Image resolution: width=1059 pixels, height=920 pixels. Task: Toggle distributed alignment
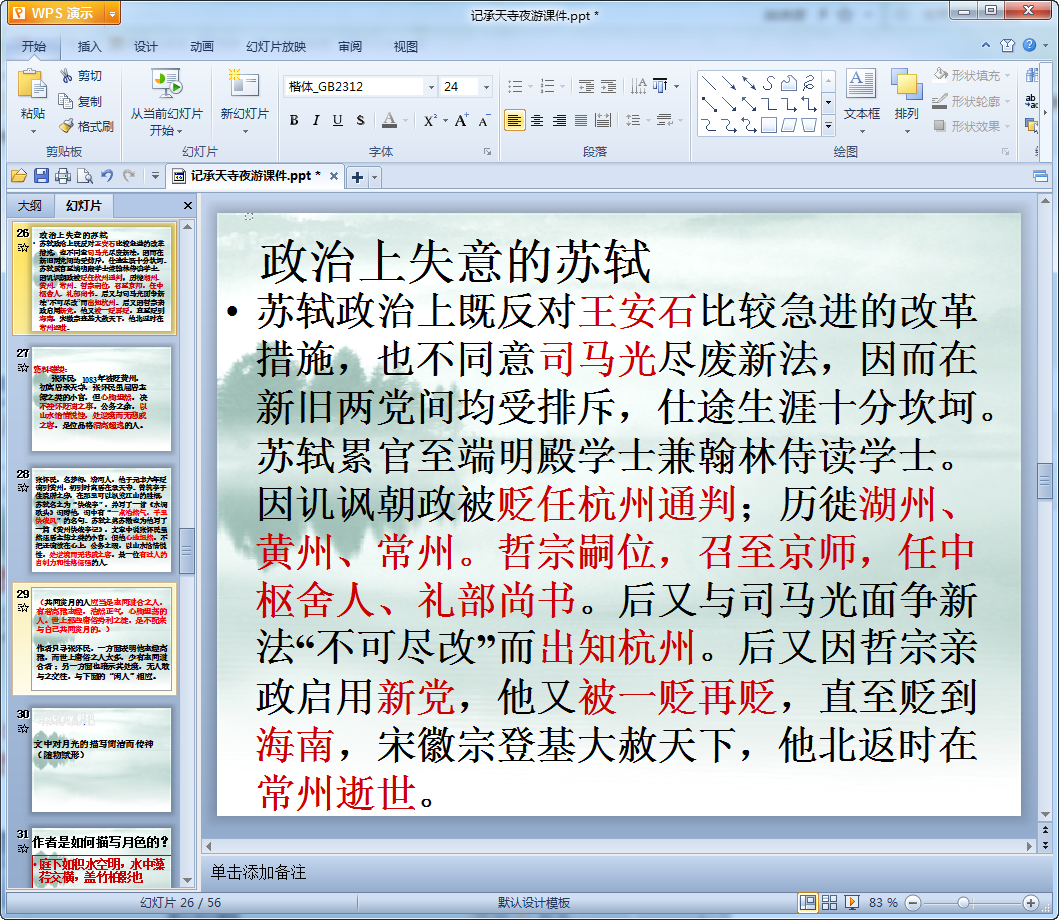tap(603, 121)
